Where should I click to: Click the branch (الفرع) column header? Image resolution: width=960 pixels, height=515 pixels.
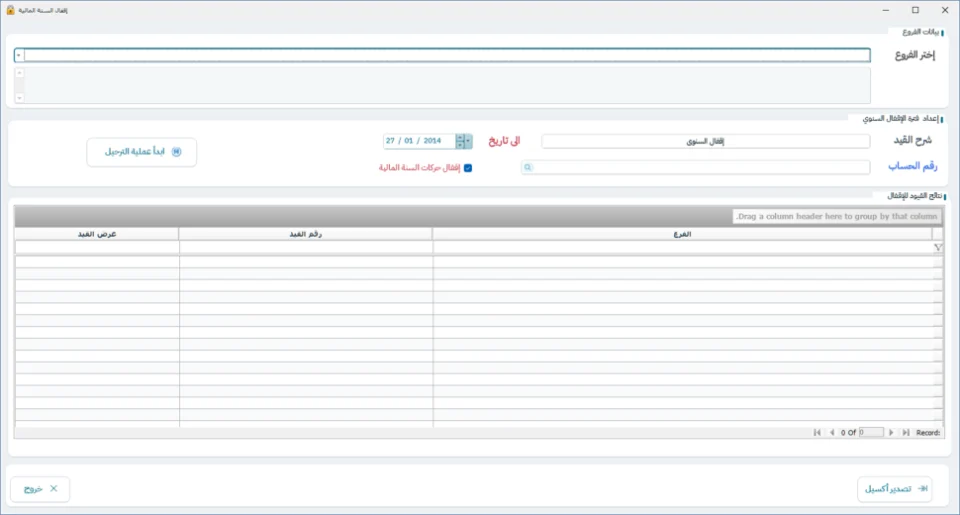[x=682, y=234]
